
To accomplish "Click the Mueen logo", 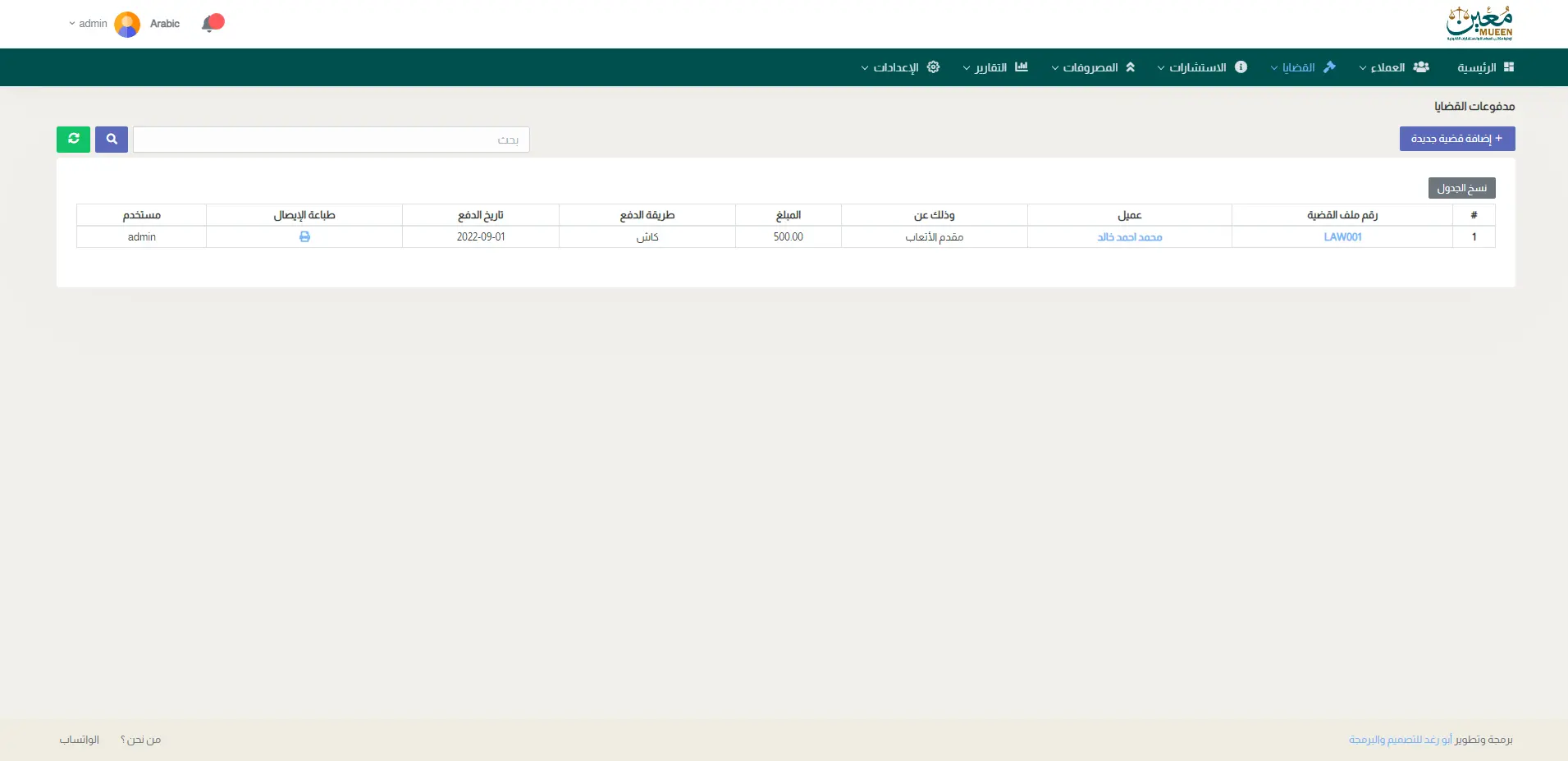I will point(1479,24).
